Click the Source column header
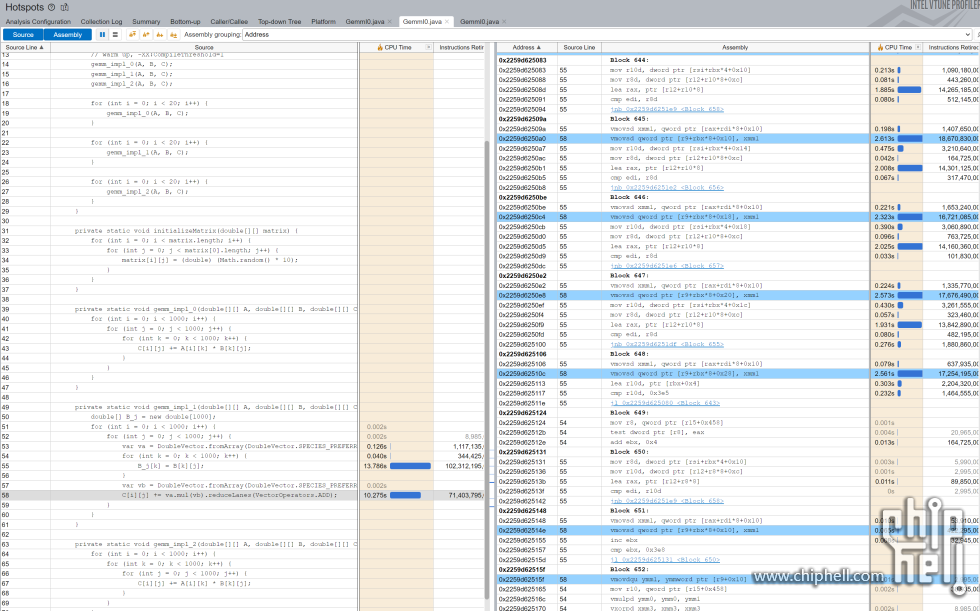 point(204,47)
